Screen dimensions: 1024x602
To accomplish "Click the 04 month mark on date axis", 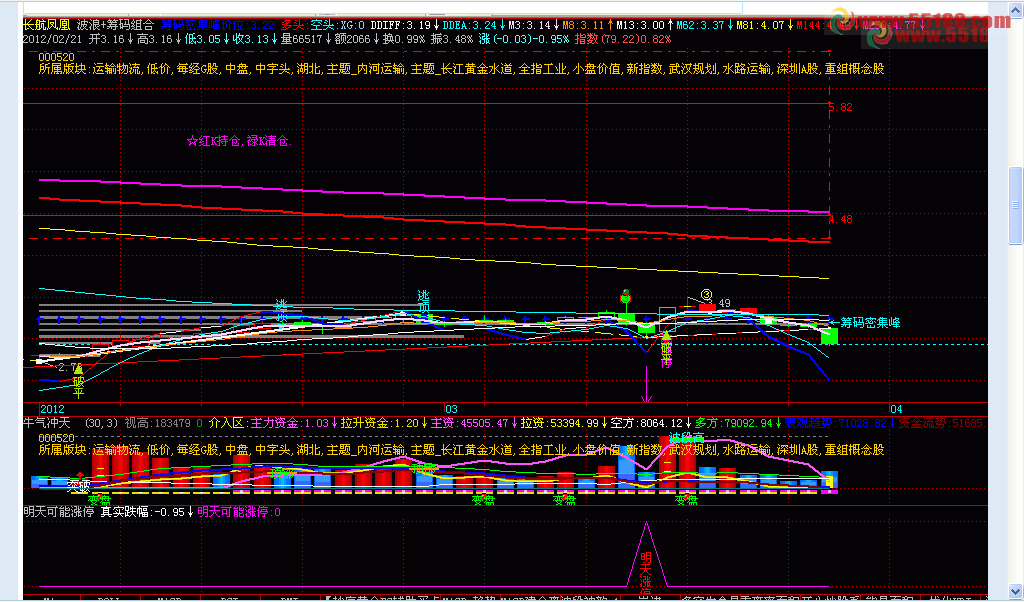I will click(x=896, y=409).
